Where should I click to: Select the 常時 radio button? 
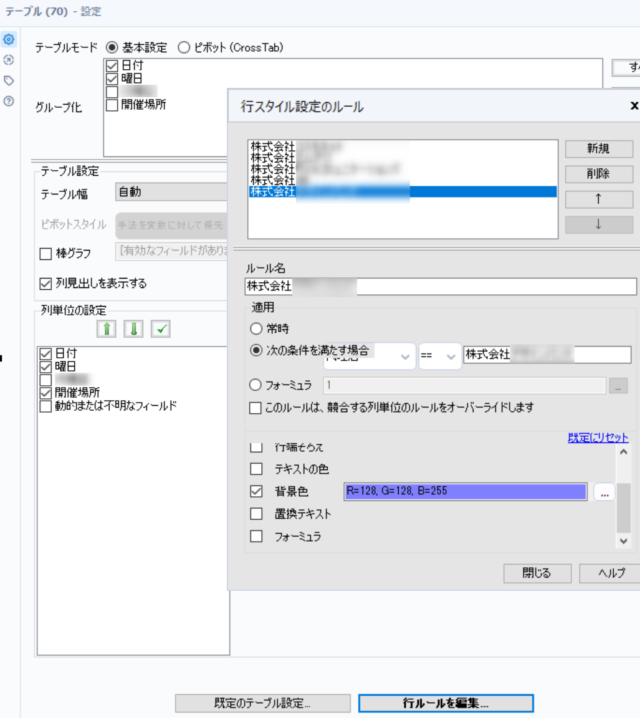[257, 328]
